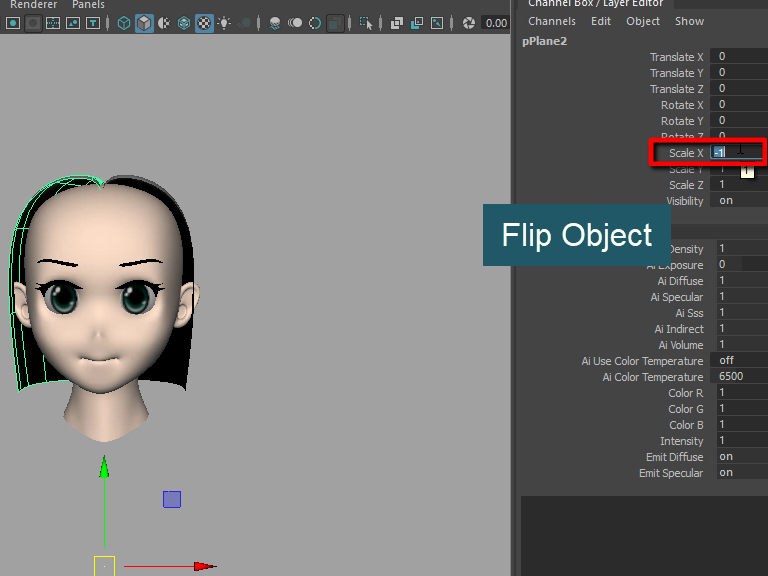Click the safe title T icon
This screenshot has height=576, width=768.
point(92,23)
